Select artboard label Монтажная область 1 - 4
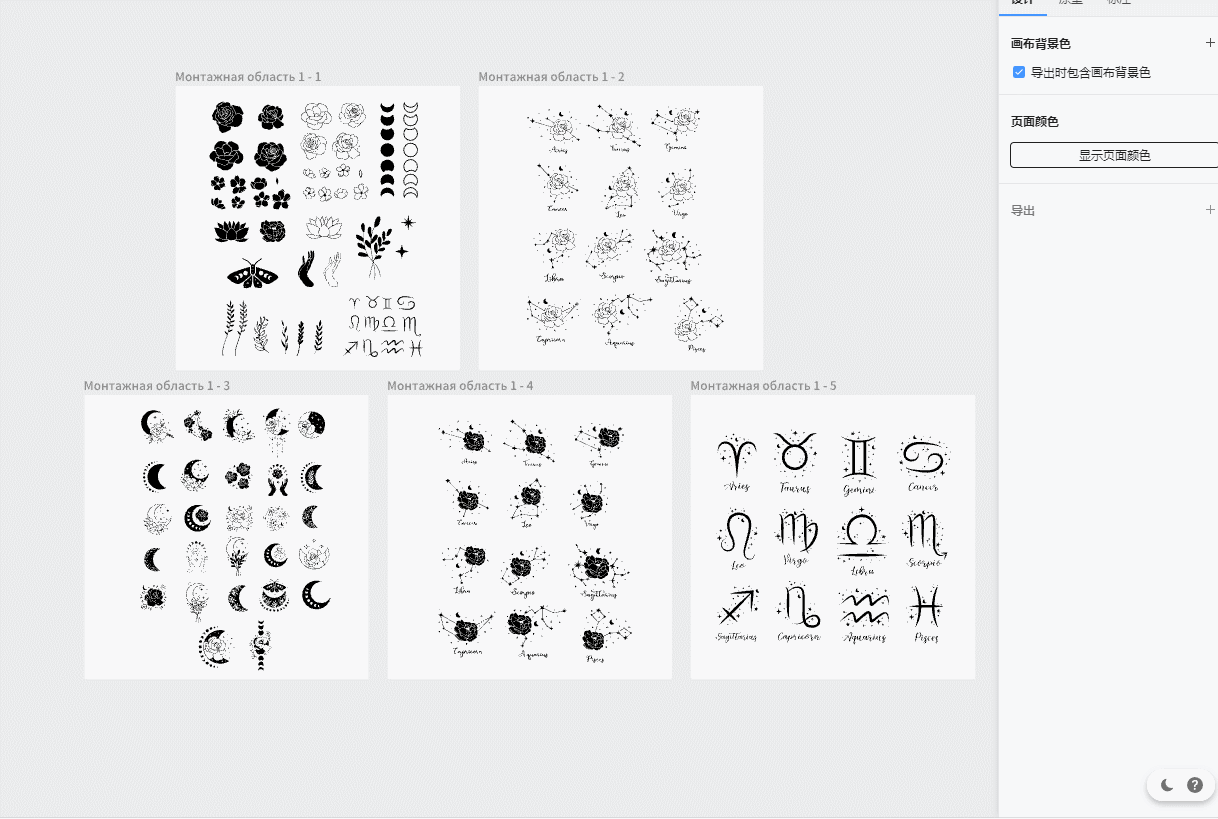 coord(460,386)
